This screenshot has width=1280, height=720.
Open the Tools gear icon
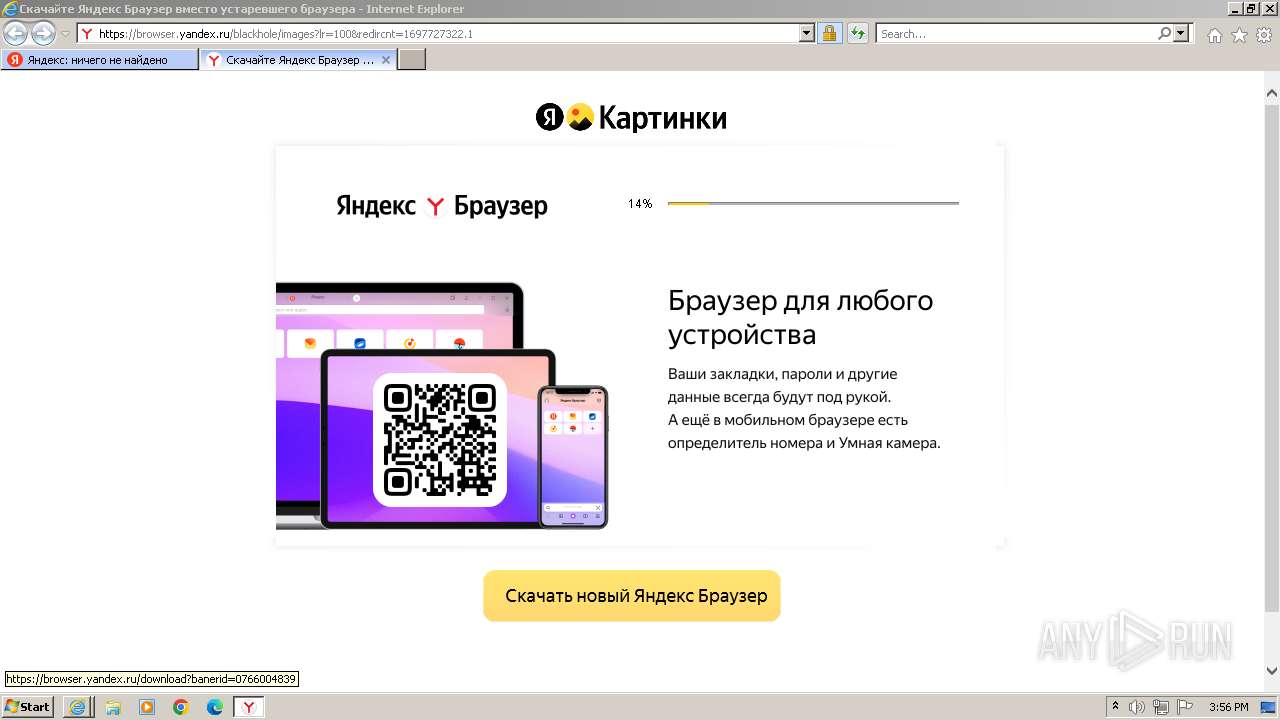1264,35
